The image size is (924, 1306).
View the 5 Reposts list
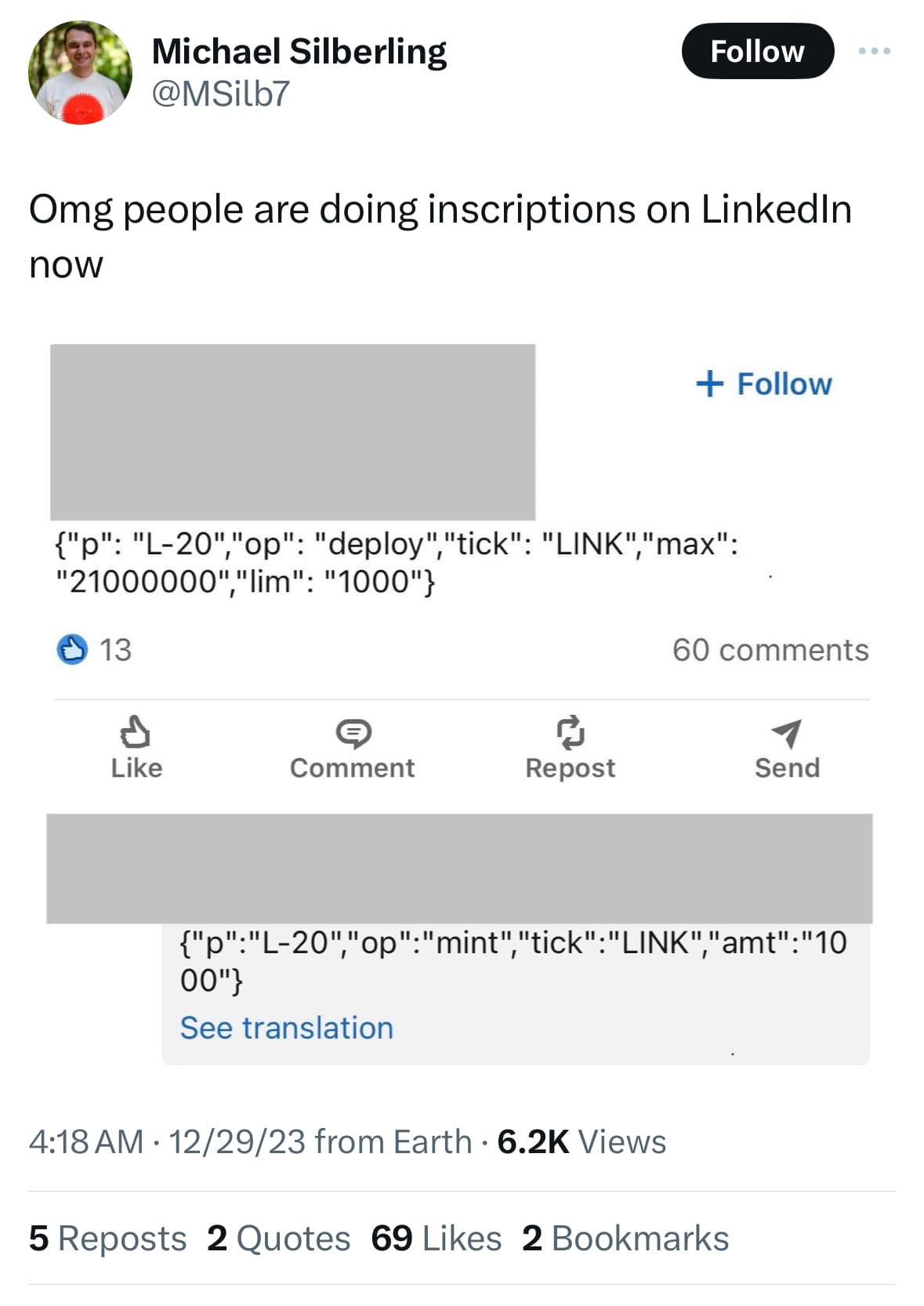coord(107,1239)
